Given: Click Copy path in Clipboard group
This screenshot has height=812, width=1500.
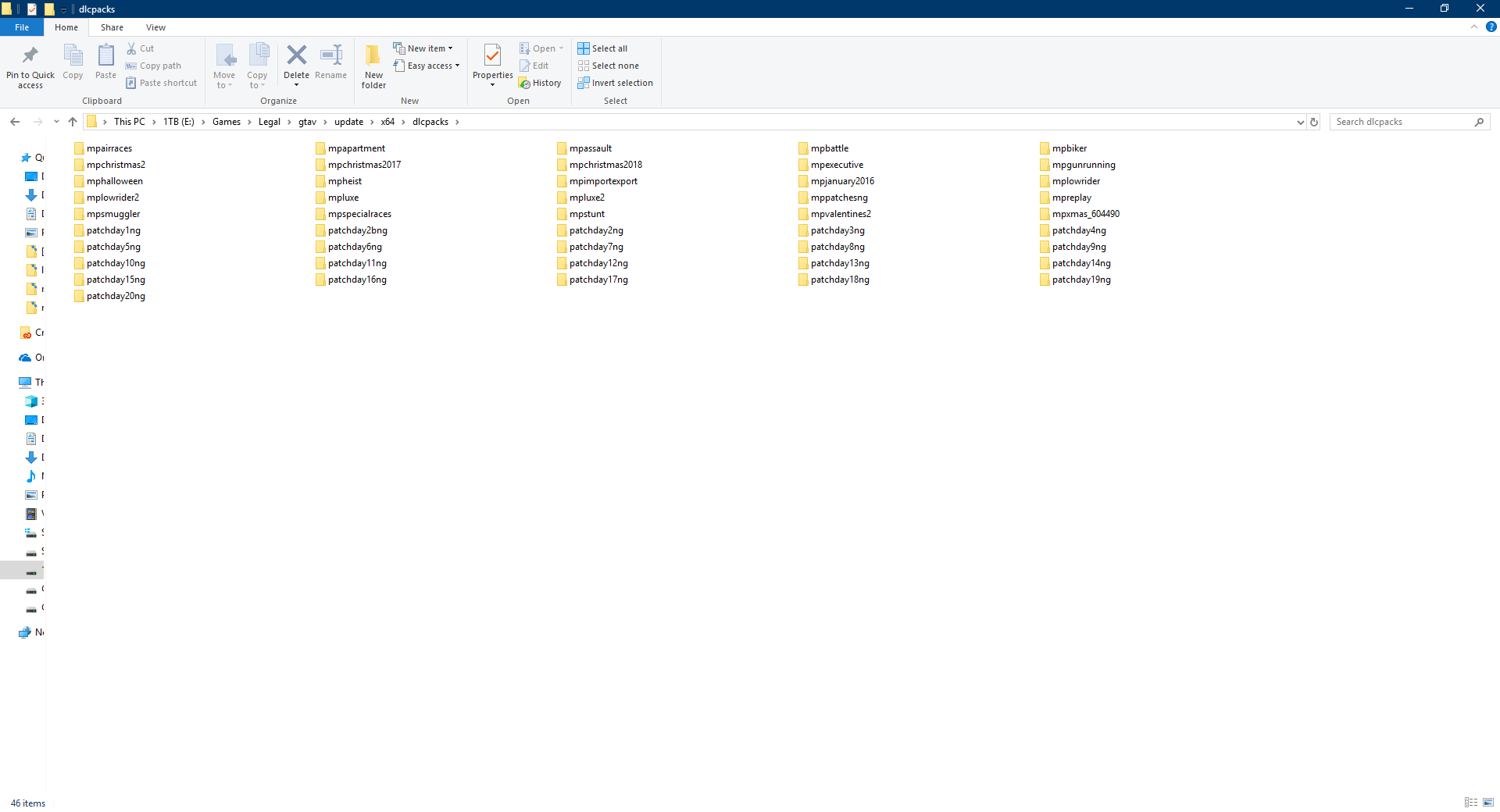Looking at the screenshot, I should (153, 66).
